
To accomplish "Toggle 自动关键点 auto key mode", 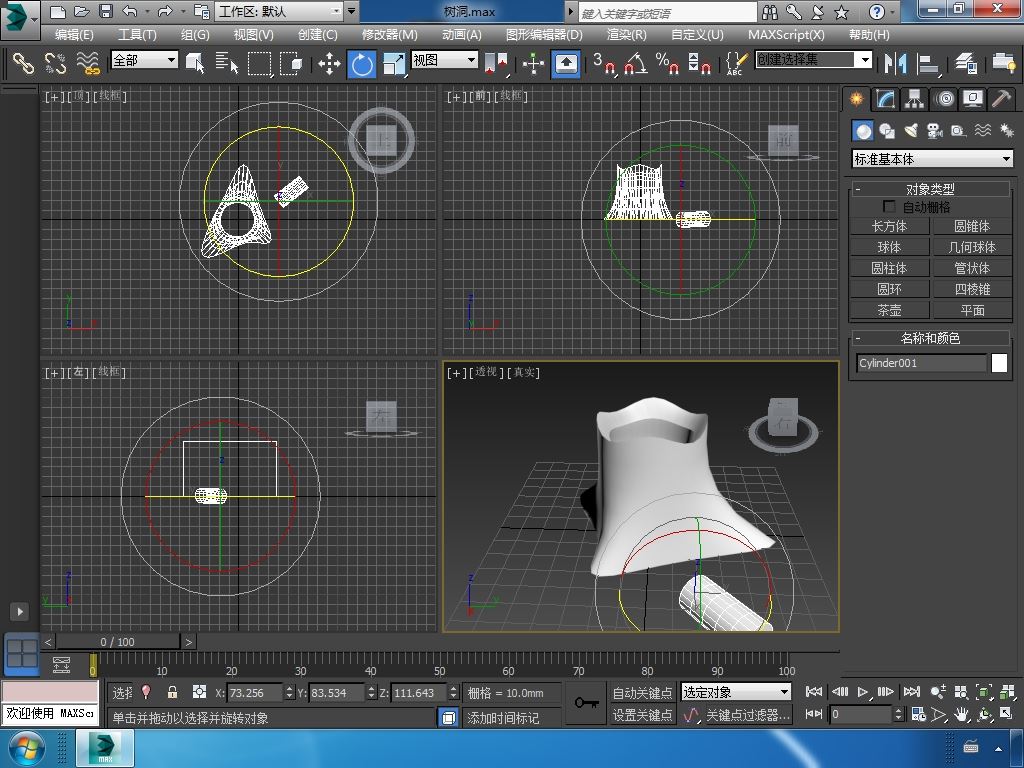I will [642, 692].
